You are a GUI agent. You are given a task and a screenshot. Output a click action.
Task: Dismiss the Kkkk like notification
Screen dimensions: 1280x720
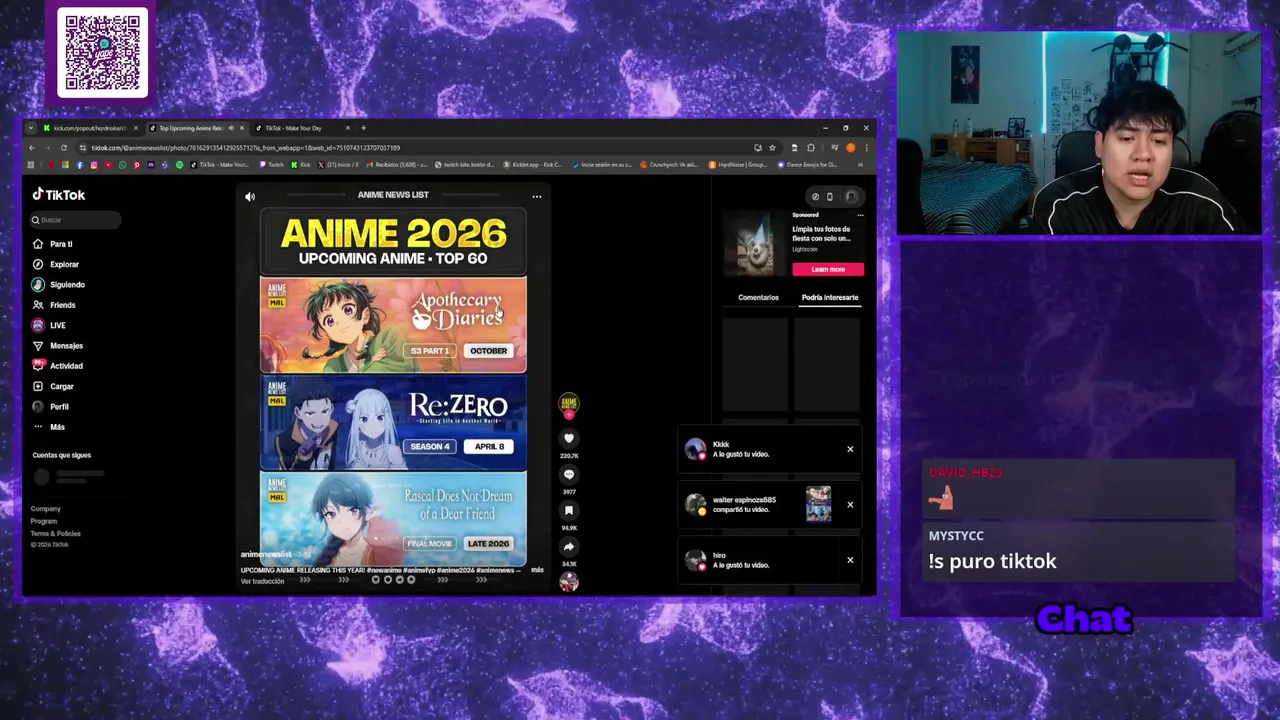850,449
